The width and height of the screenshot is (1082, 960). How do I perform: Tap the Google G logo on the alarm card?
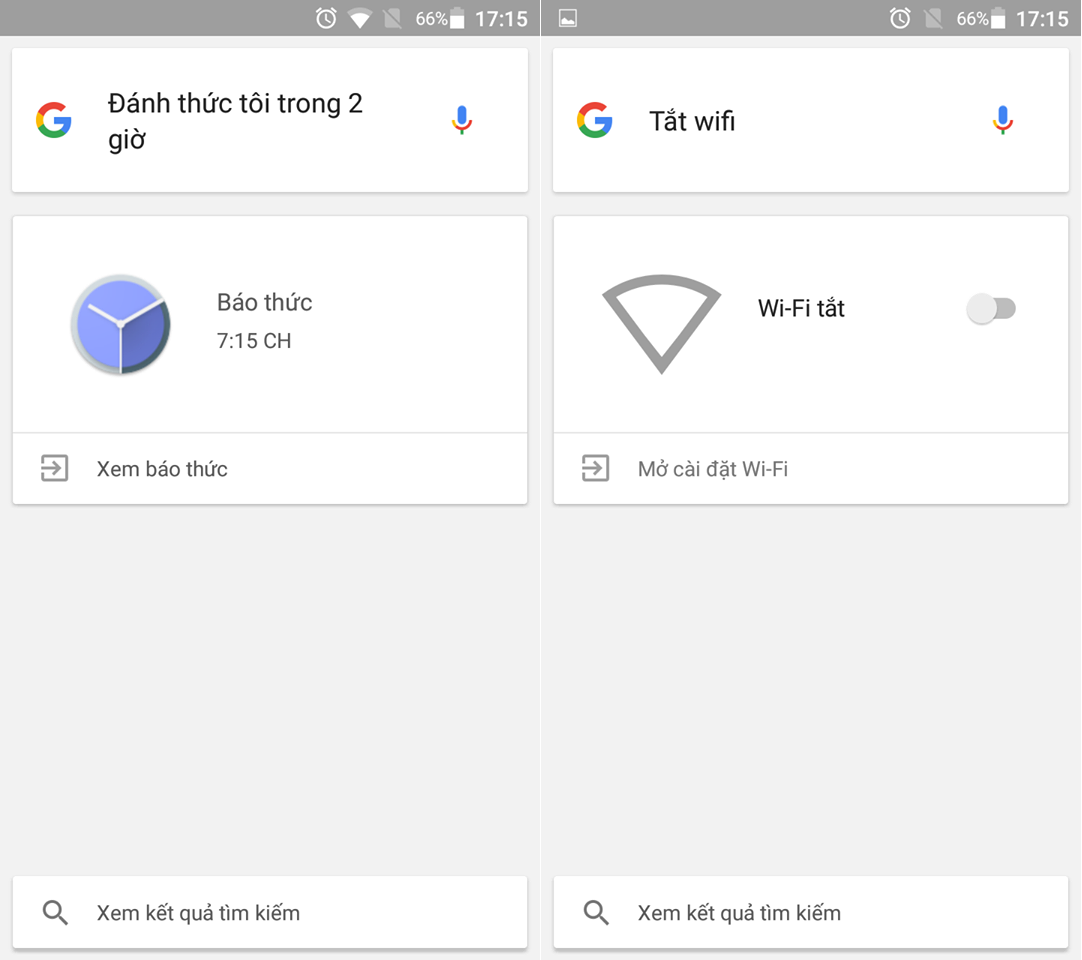point(54,120)
